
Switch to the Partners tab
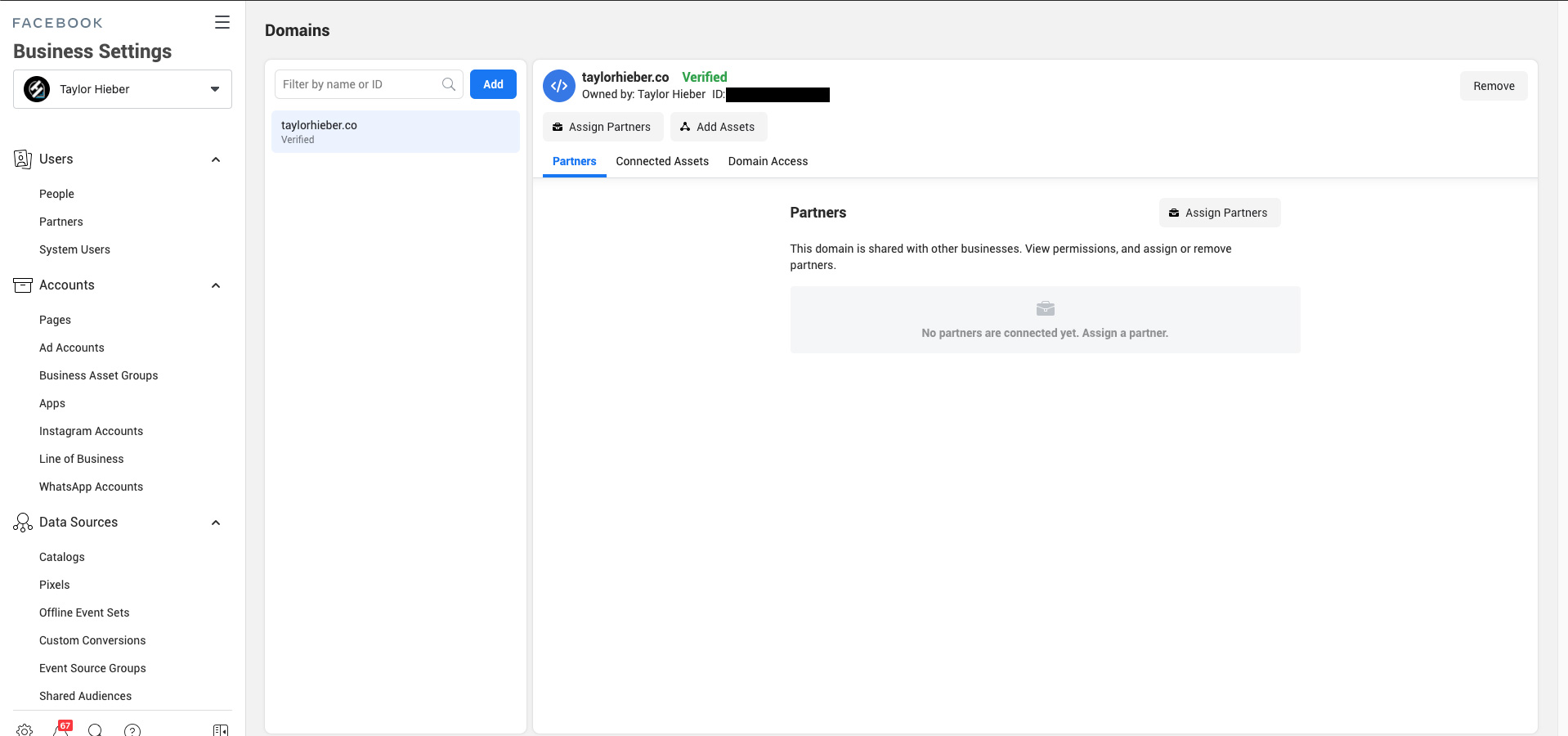pyautogui.click(x=574, y=161)
